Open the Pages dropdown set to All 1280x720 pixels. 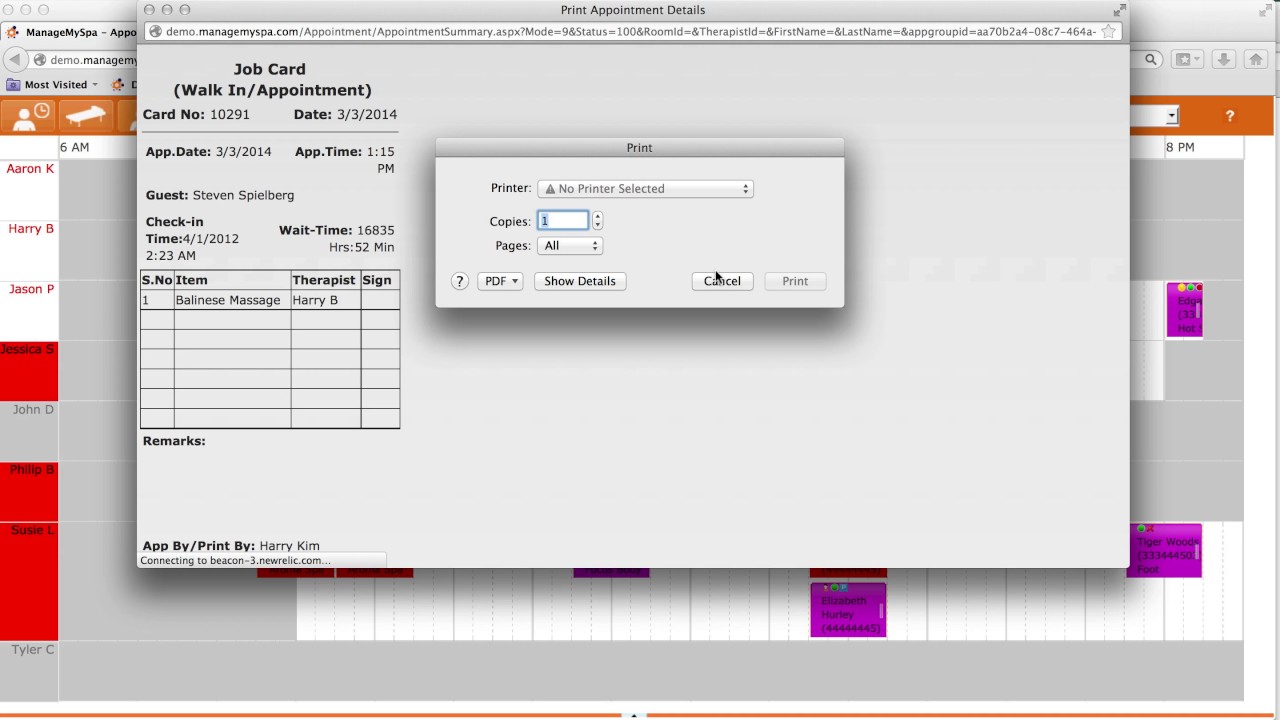click(x=570, y=246)
